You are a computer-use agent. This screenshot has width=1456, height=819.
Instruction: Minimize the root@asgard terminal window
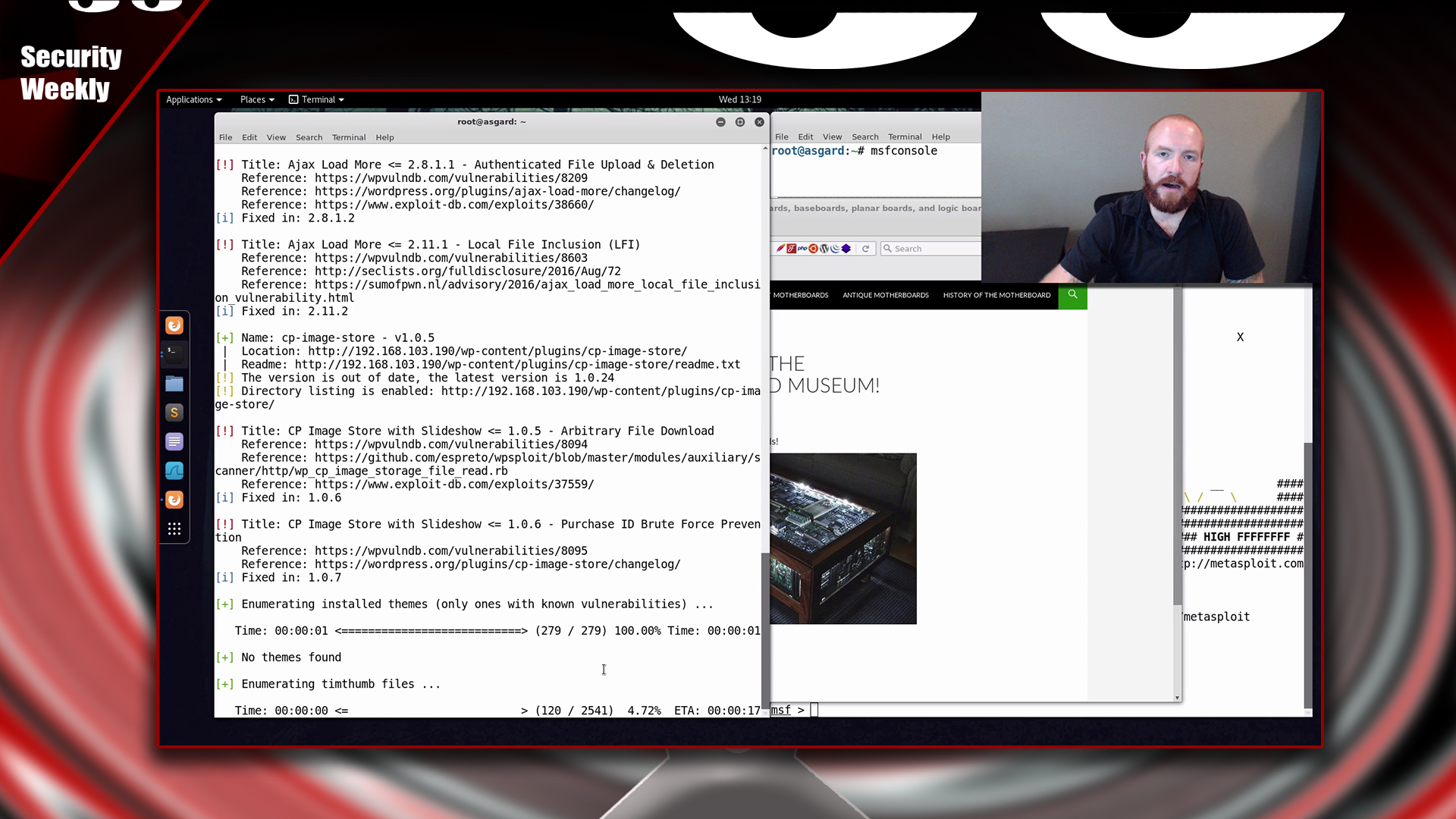(720, 122)
